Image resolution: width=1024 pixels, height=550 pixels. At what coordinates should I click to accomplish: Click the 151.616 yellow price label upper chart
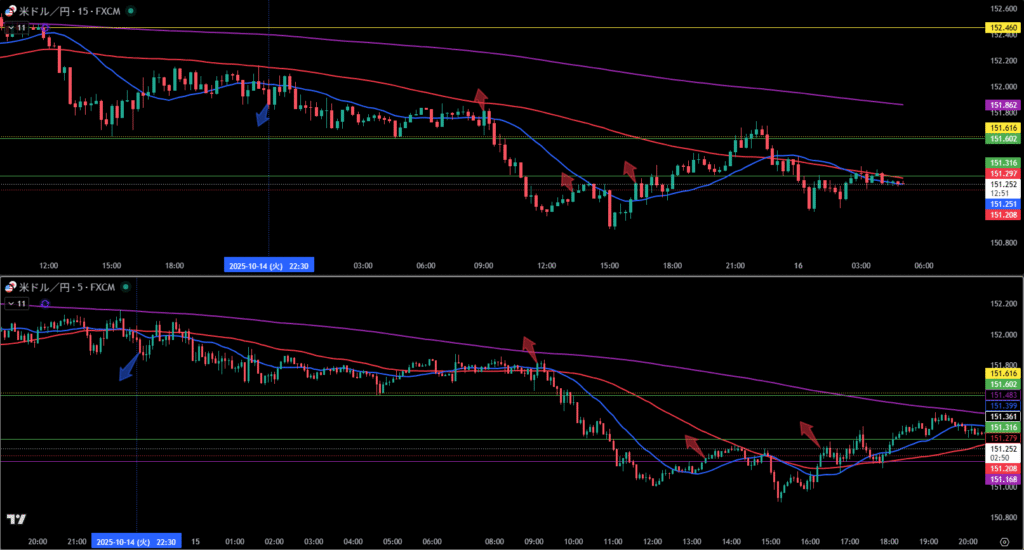(1002, 128)
